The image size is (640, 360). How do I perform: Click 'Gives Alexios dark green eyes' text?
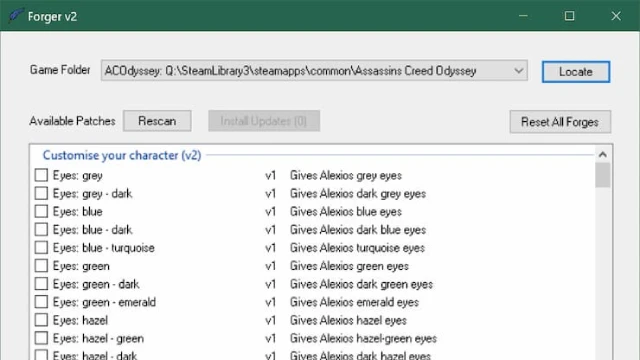tap(361, 284)
